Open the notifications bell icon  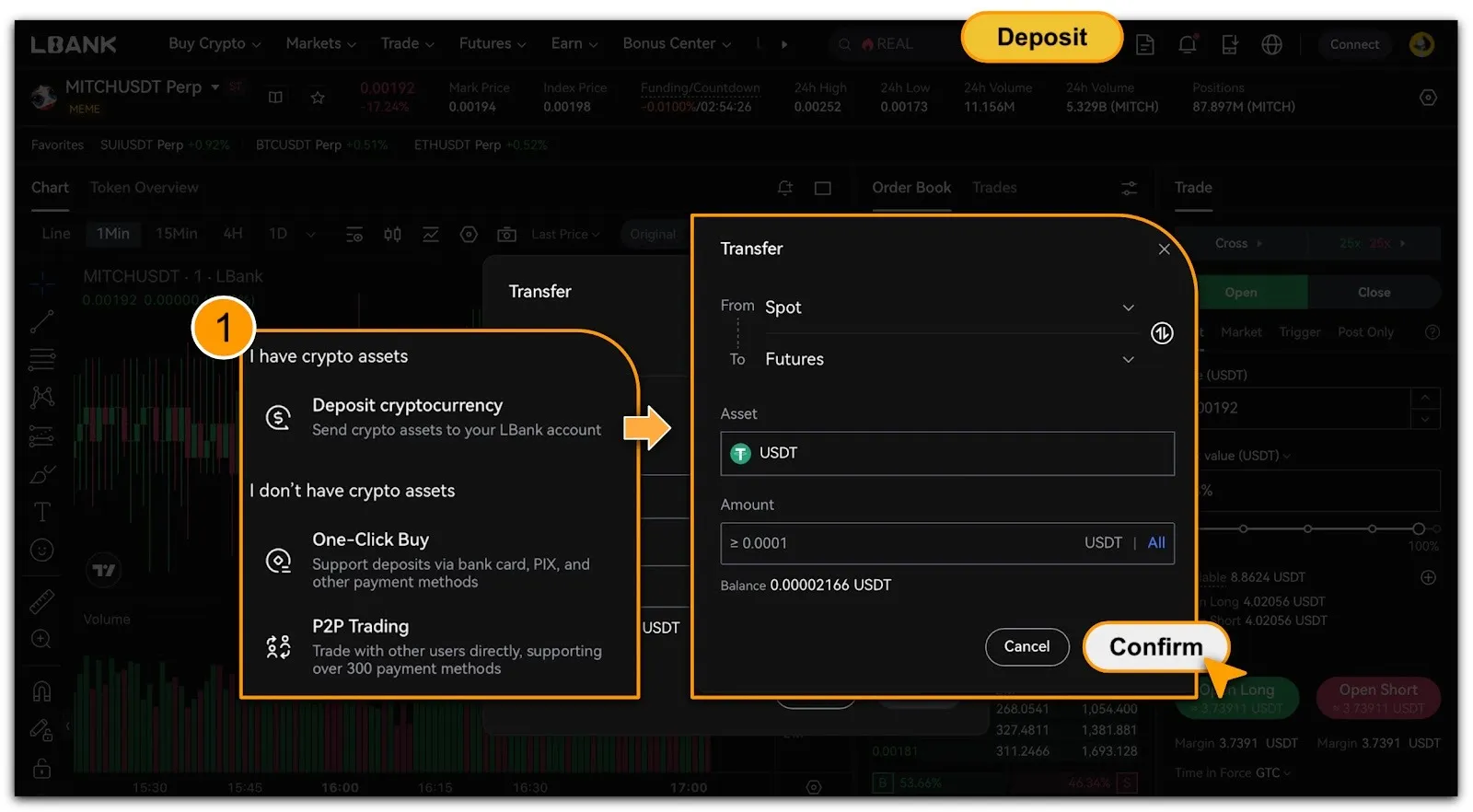(x=1188, y=44)
